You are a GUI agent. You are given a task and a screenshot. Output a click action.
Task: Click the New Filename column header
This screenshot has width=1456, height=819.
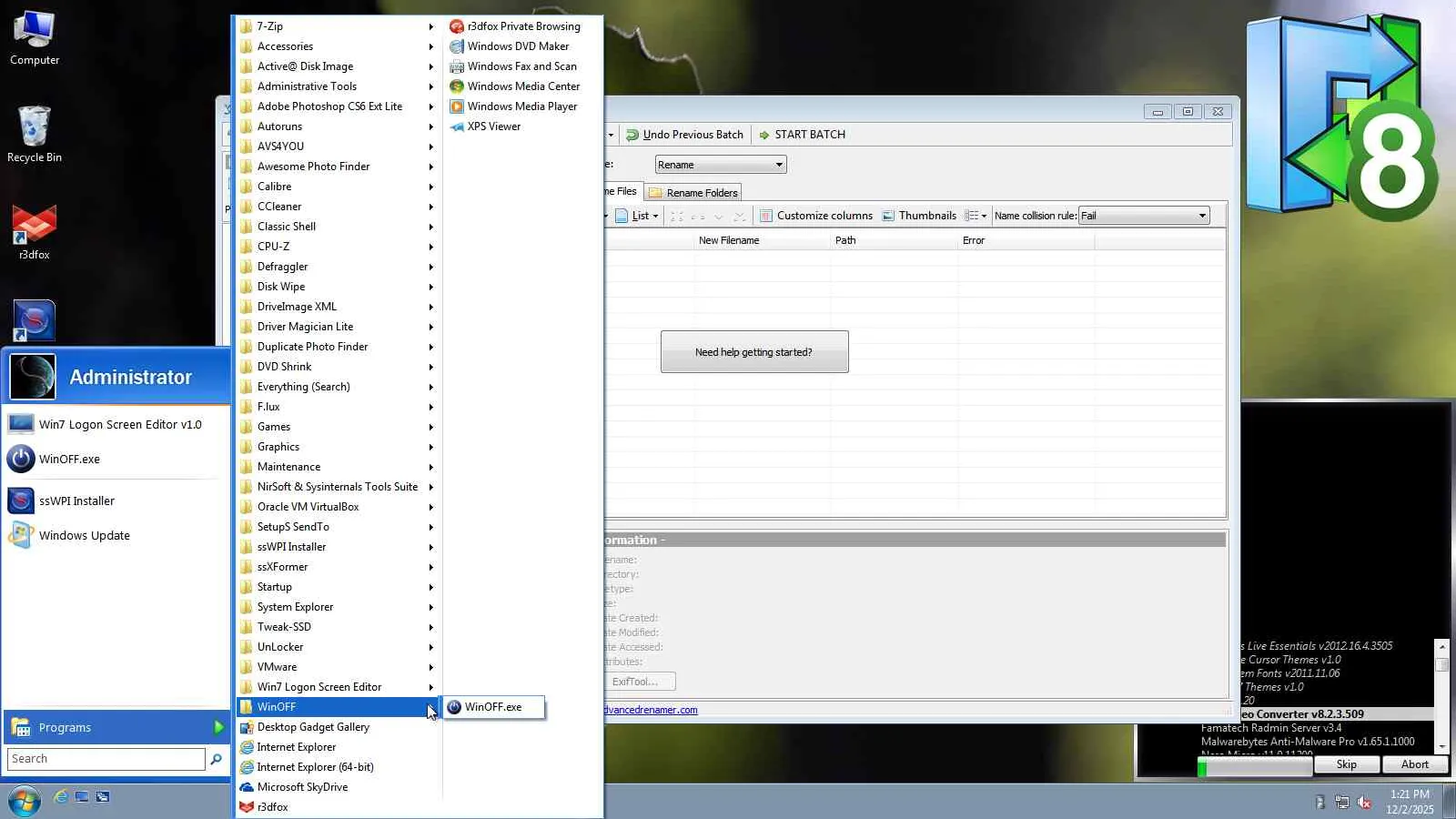(x=763, y=241)
